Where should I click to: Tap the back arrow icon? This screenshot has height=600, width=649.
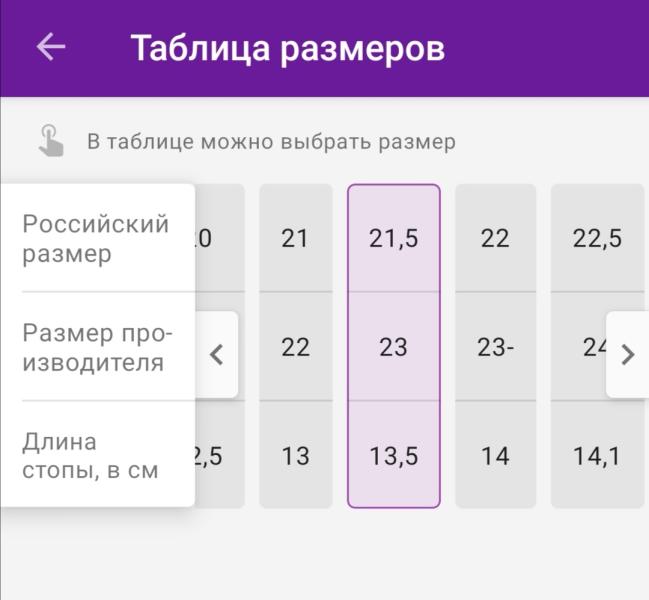[51, 47]
